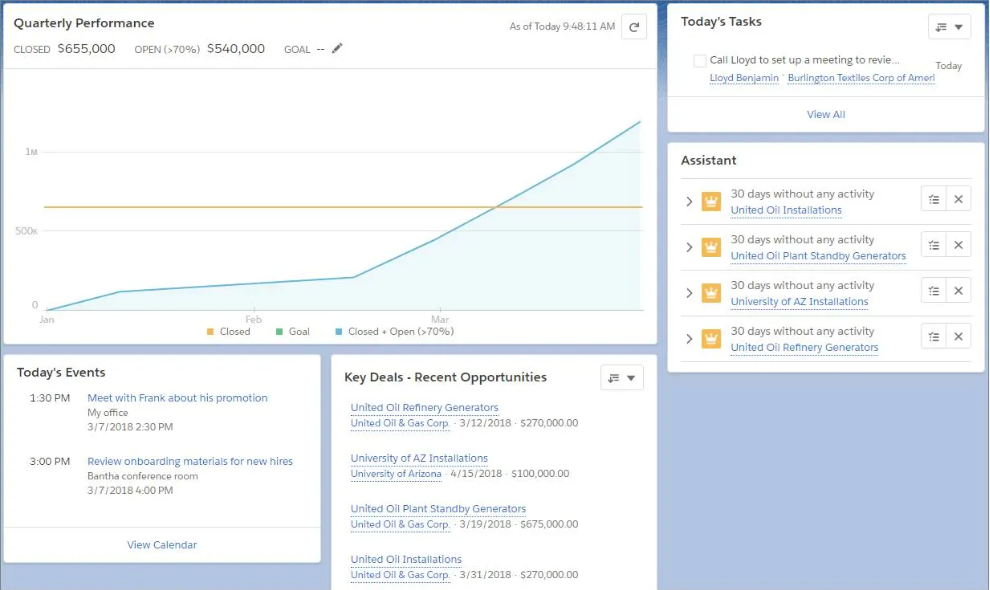Open task list icon for United Oil Plant Standby Generators
The width and height of the screenshot is (990, 590).
933,245
